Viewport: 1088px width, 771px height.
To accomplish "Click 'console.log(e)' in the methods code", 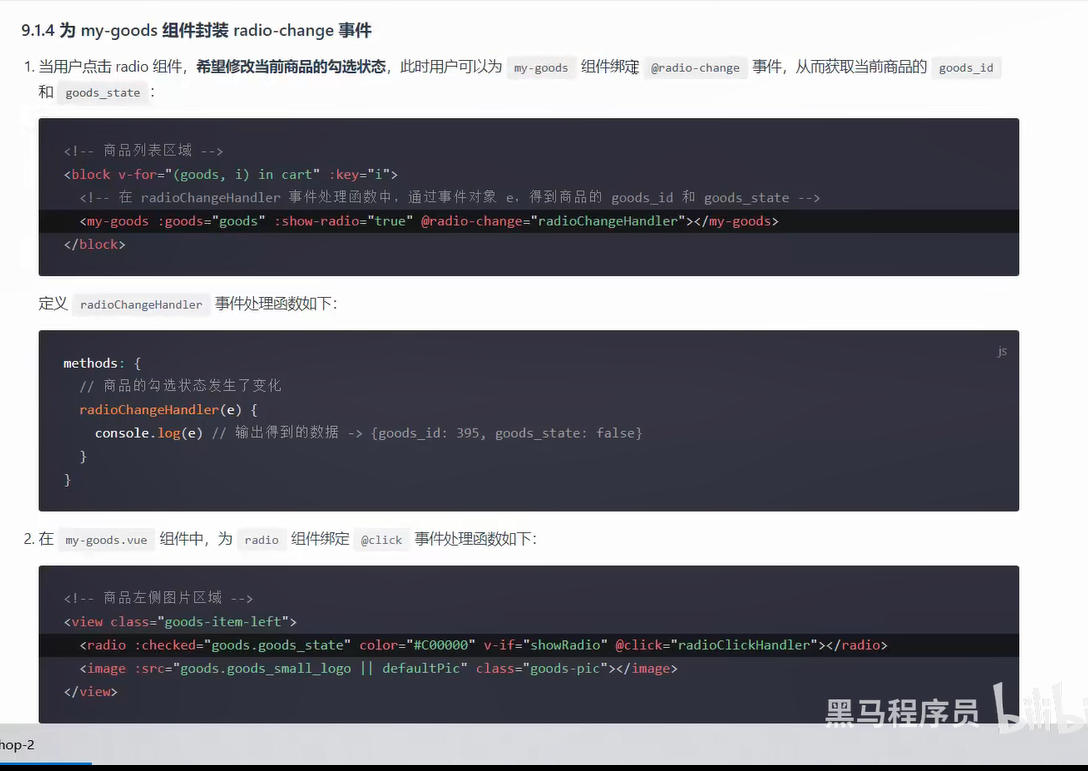I will click(148, 433).
